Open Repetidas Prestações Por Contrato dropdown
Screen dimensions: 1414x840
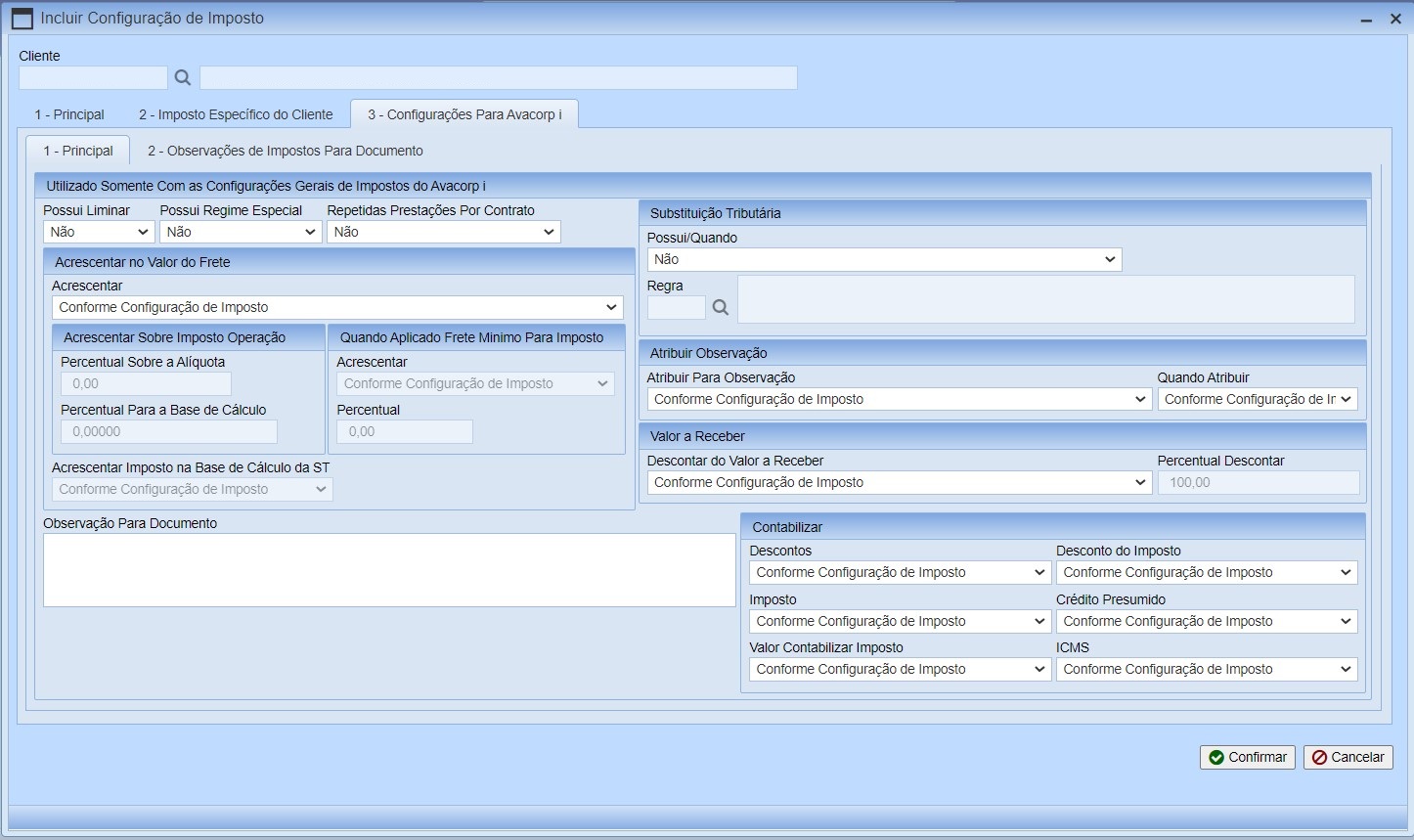pyautogui.click(x=443, y=232)
